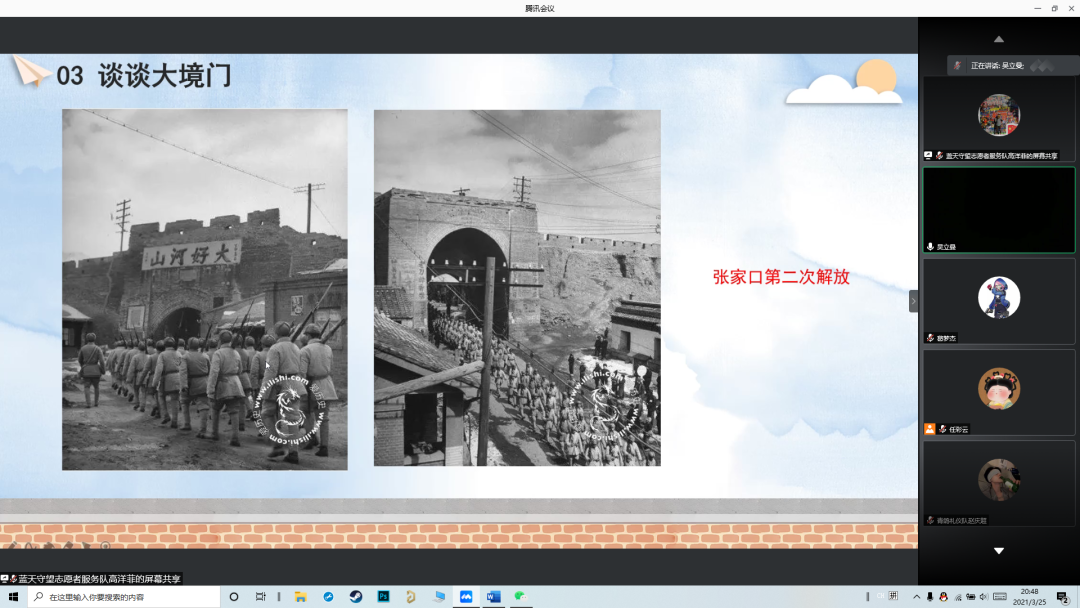Click muted mic under blue cartoon avatar
This screenshot has height=608, width=1080.
tap(930, 338)
